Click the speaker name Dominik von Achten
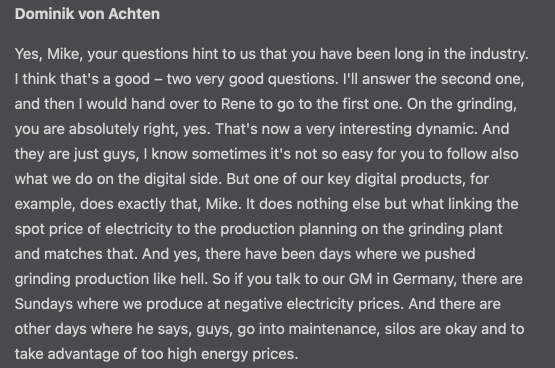This screenshot has width=555, height=368. [87, 14]
